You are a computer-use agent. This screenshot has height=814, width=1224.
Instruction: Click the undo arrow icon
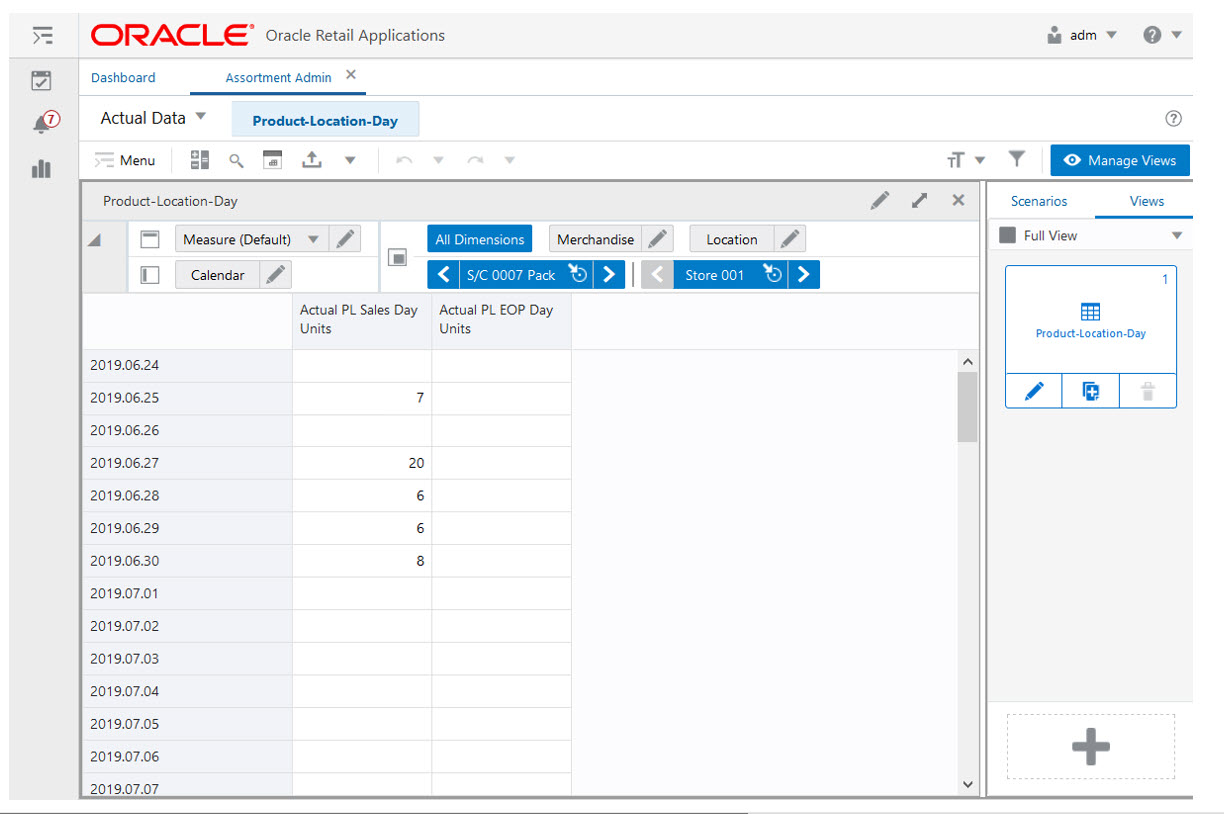pyautogui.click(x=404, y=160)
